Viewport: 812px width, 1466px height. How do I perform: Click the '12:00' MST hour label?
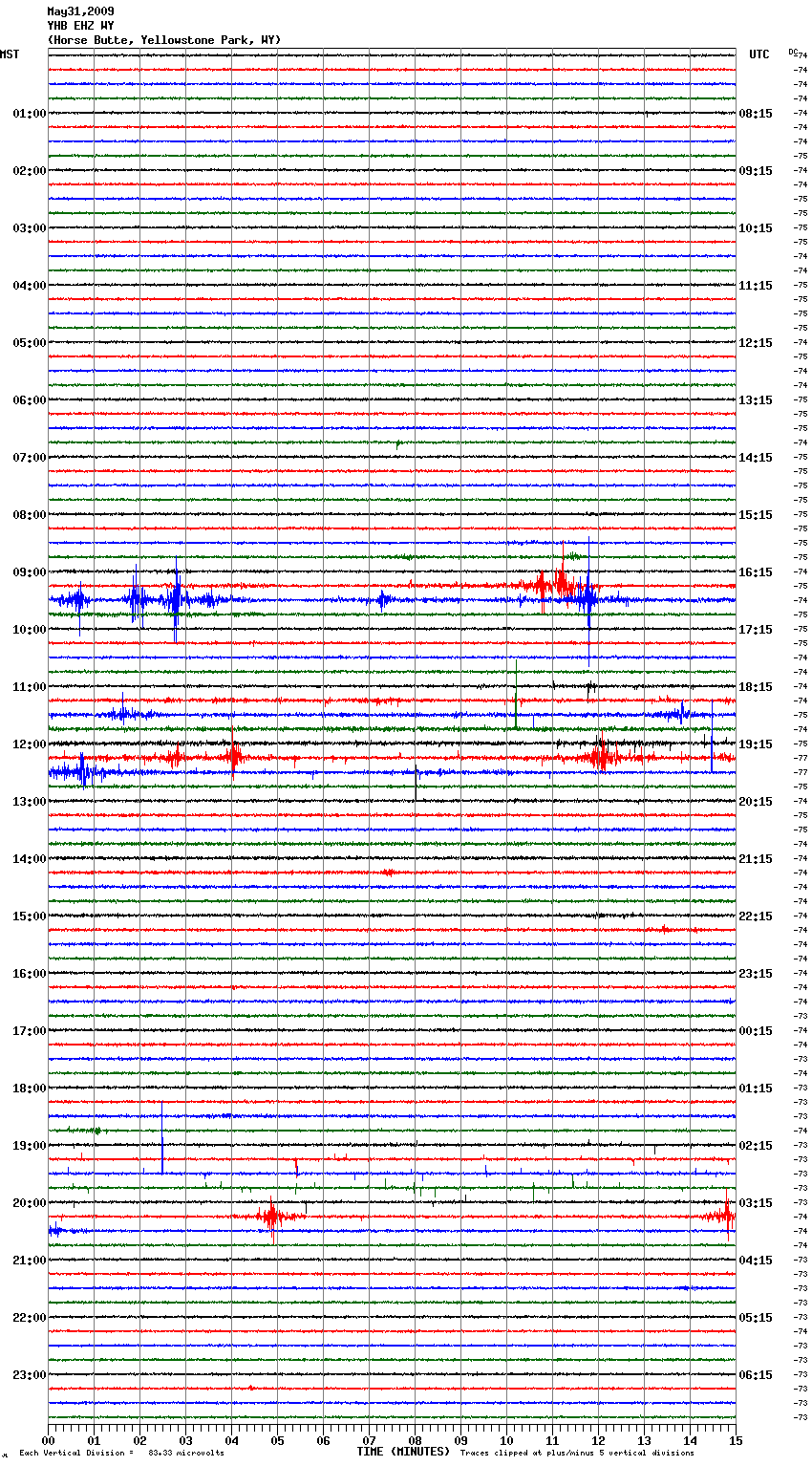[30, 744]
